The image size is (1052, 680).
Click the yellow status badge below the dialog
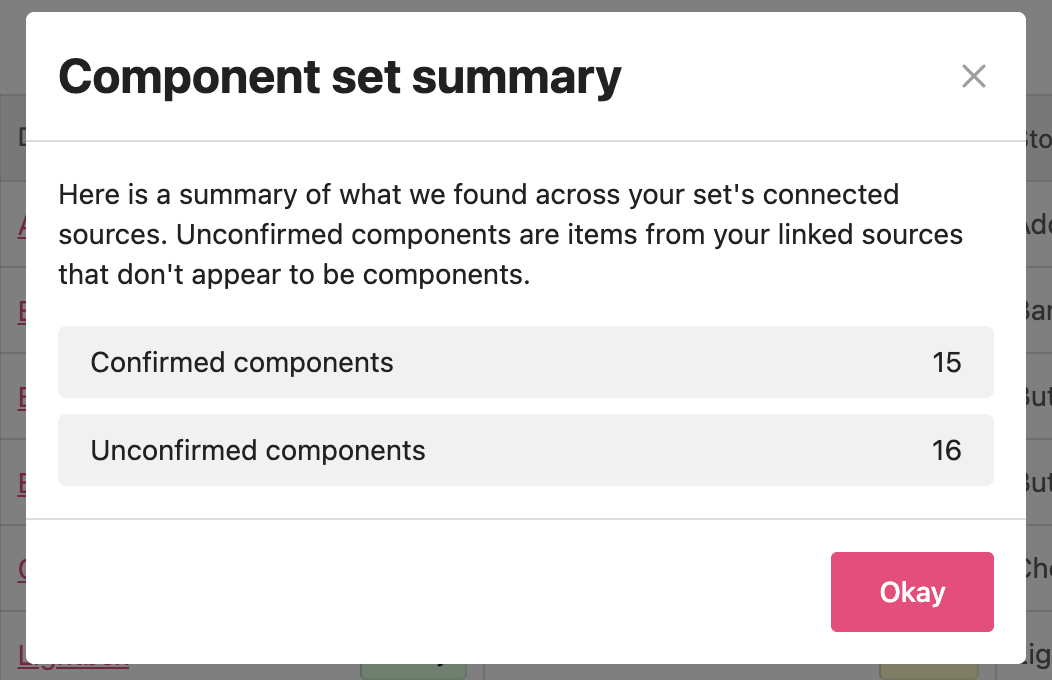pyautogui.click(x=928, y=668)
